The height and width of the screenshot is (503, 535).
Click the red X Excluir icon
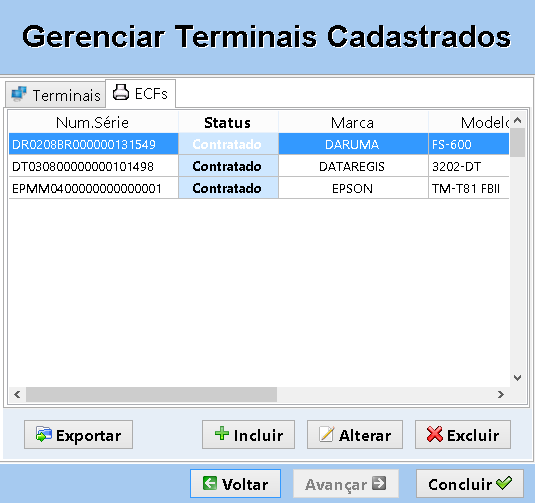434,434
